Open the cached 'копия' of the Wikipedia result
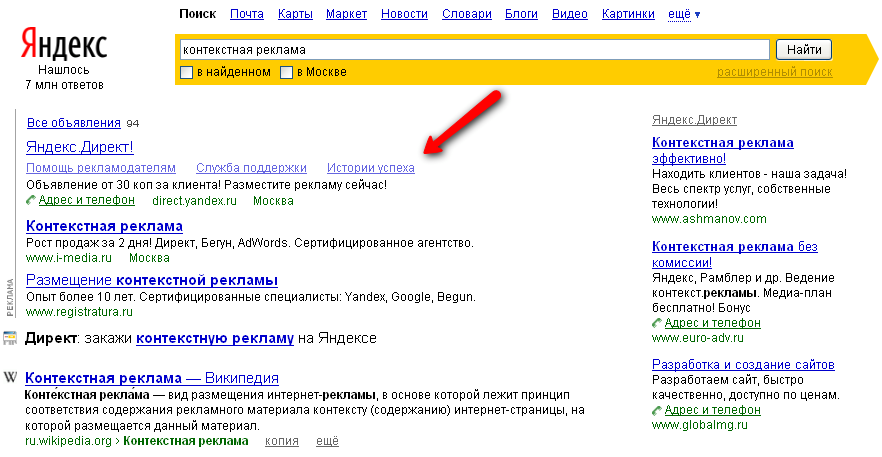The image size is (882, 457). (282, 441)
